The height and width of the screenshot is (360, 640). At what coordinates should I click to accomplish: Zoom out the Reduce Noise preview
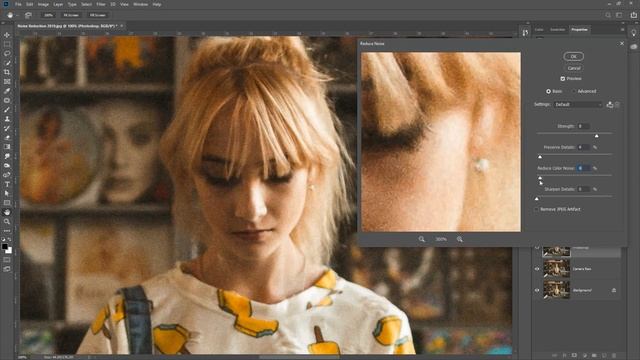(x=422, y=239)
